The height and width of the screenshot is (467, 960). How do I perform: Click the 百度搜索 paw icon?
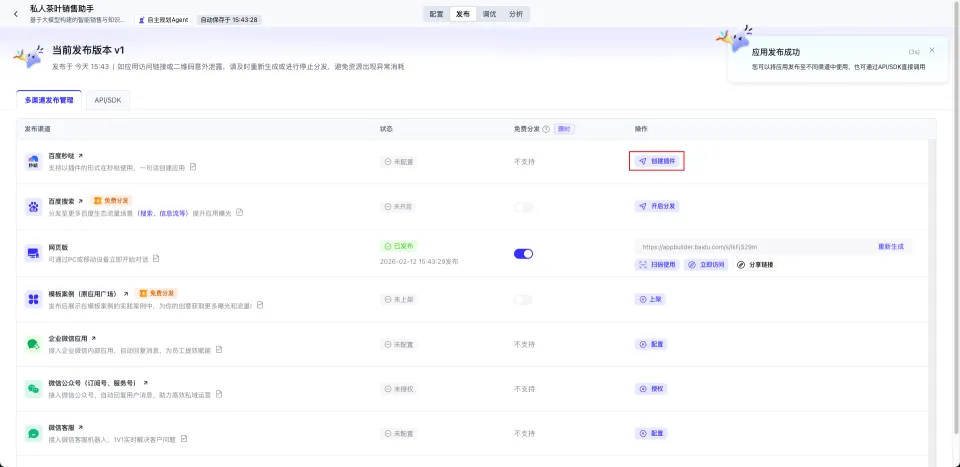(x=33, y=206)
